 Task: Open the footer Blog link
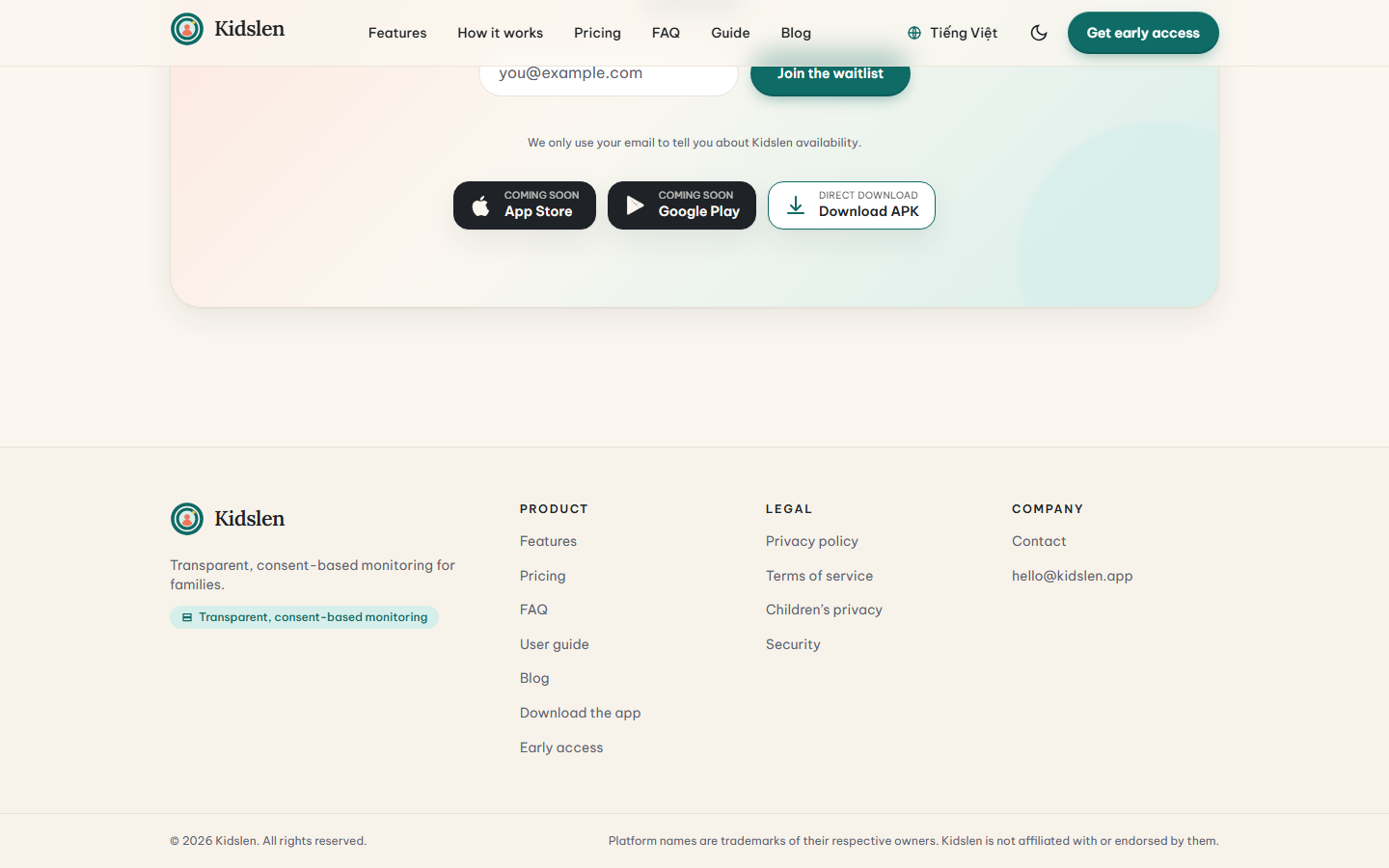[534, 678]
